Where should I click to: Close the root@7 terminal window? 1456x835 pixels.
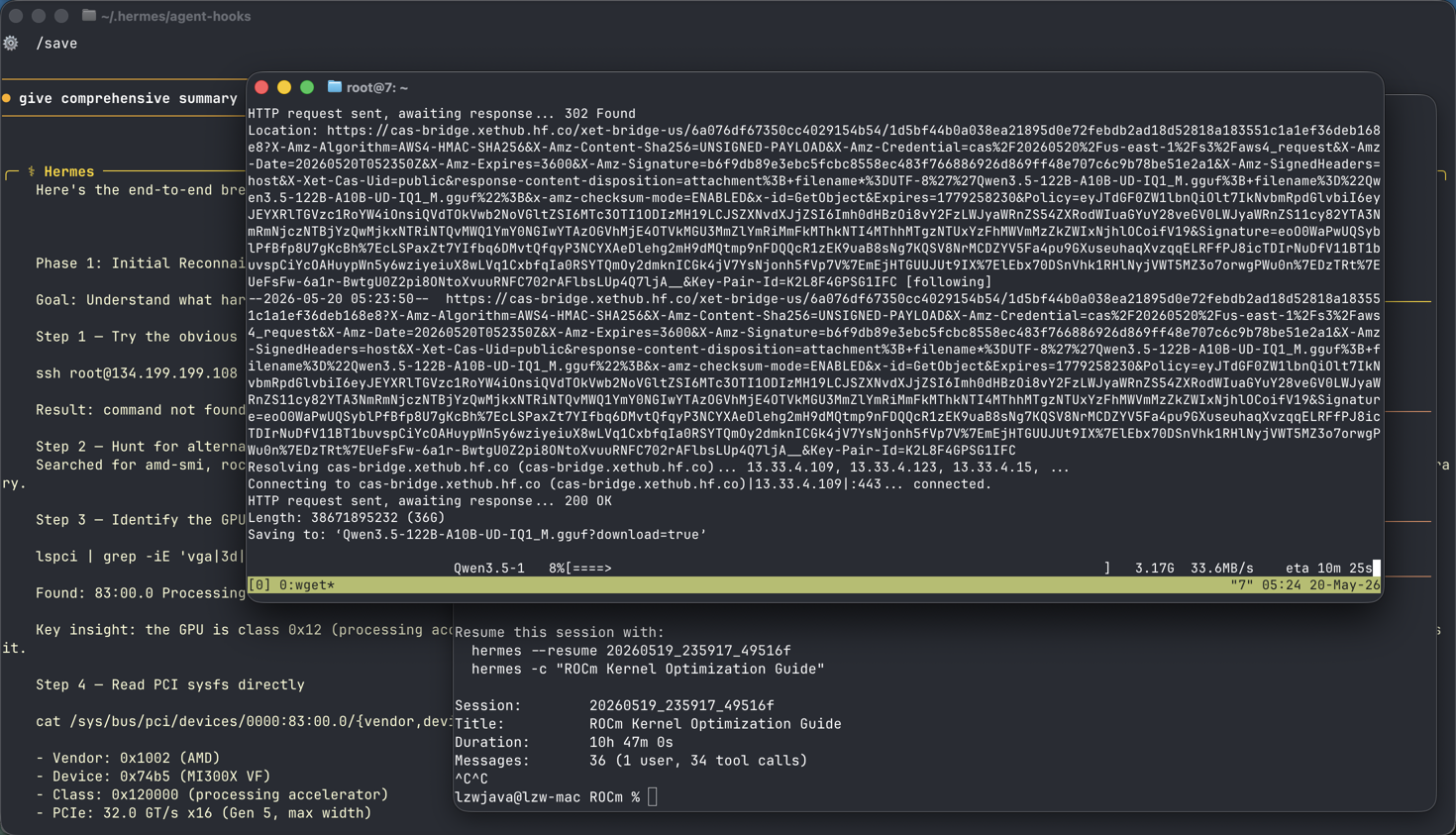261,87
